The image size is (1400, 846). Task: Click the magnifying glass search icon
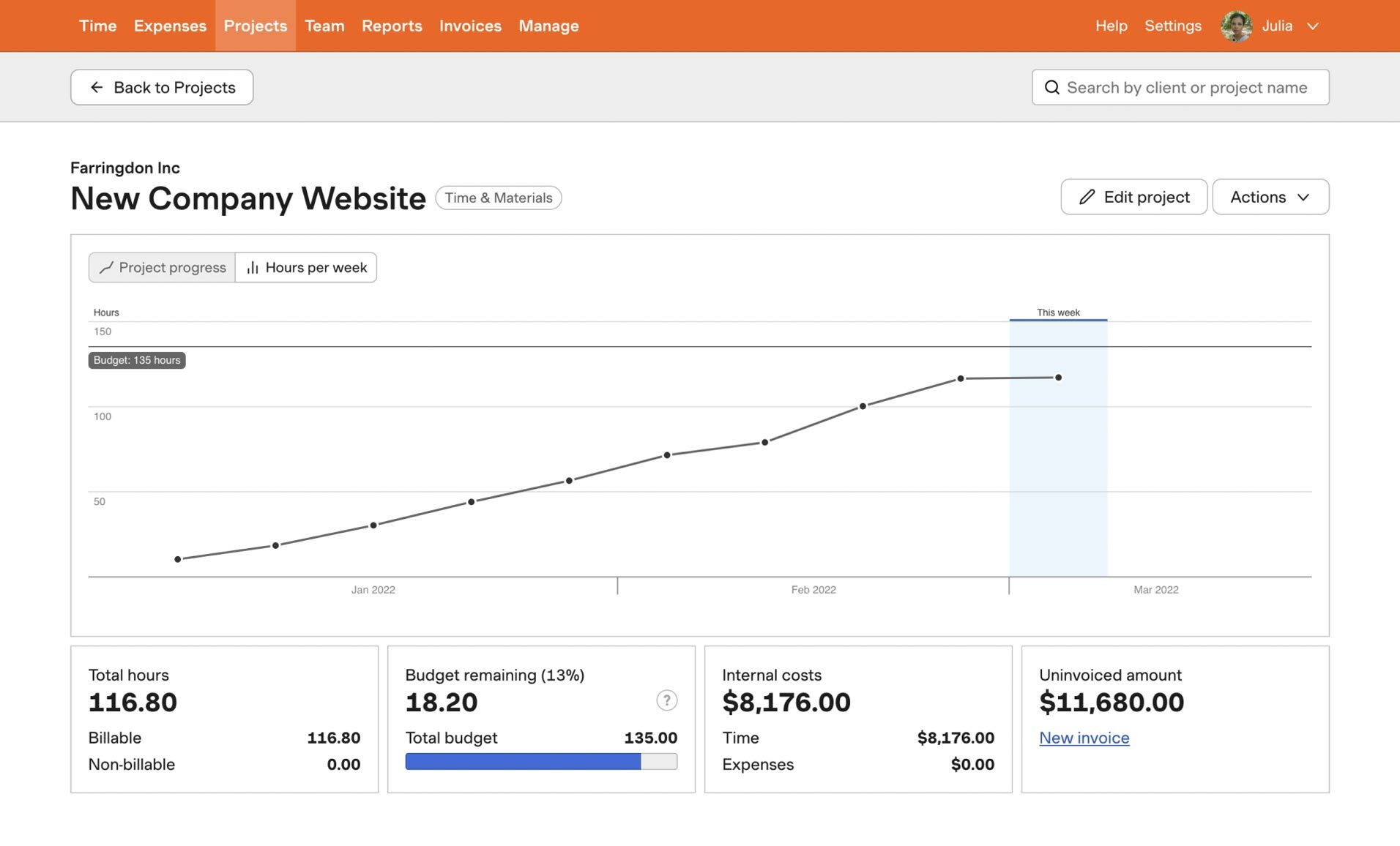coord(1052,88)
